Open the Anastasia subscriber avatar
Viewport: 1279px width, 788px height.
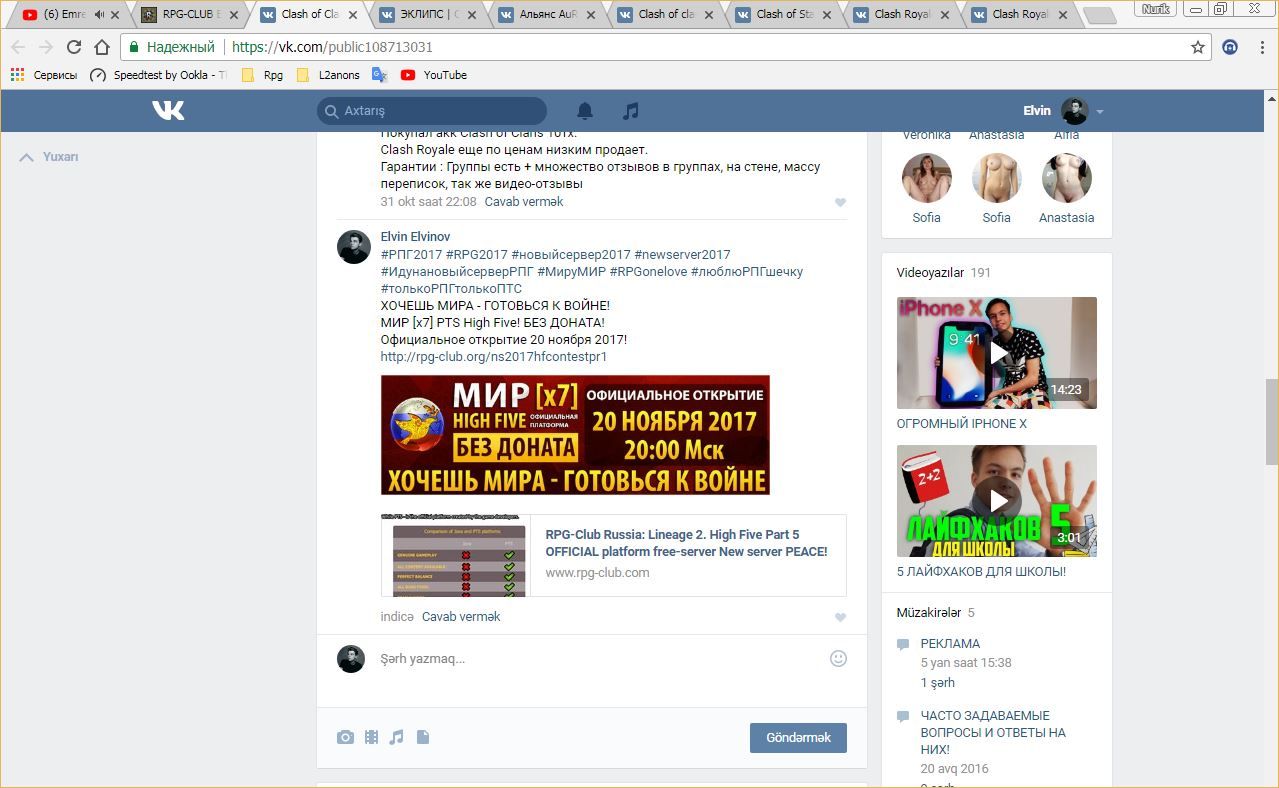point(1066,178)
